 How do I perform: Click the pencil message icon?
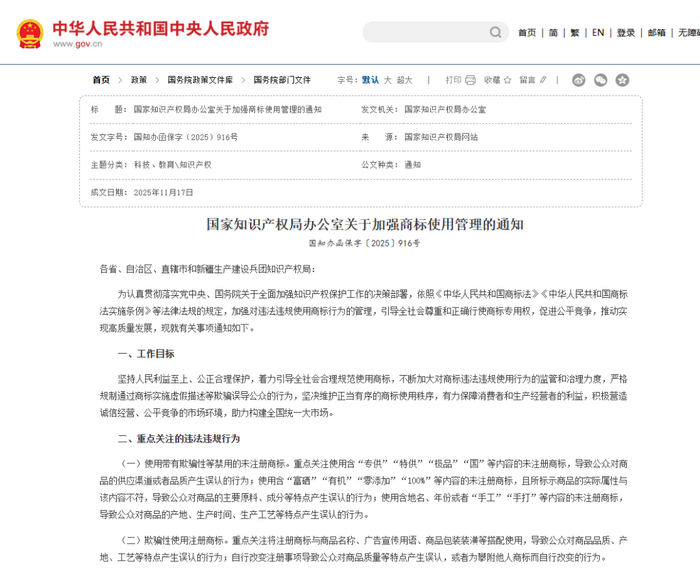pos(543,80)
